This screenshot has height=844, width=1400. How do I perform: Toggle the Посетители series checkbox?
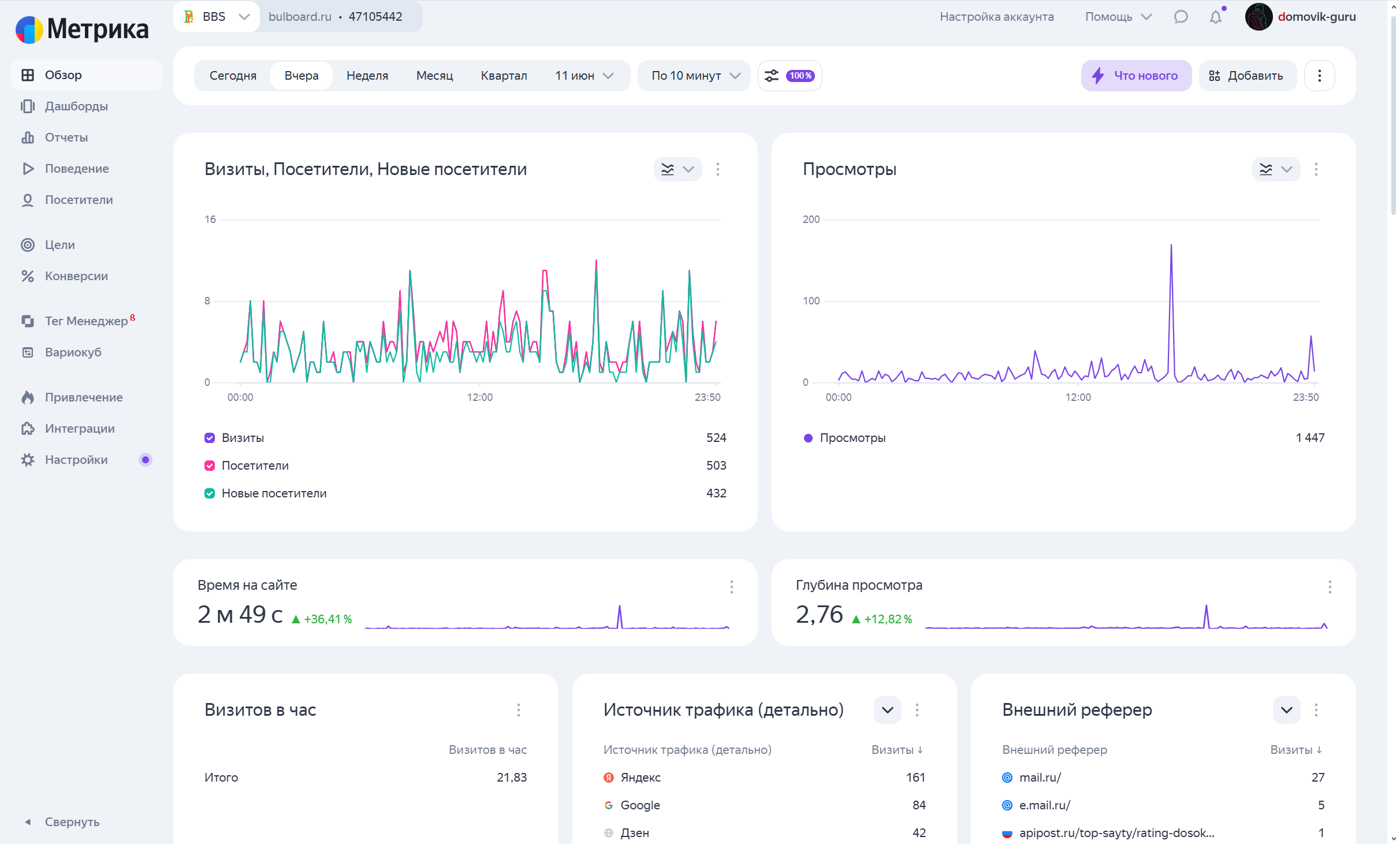coord(210,466)
